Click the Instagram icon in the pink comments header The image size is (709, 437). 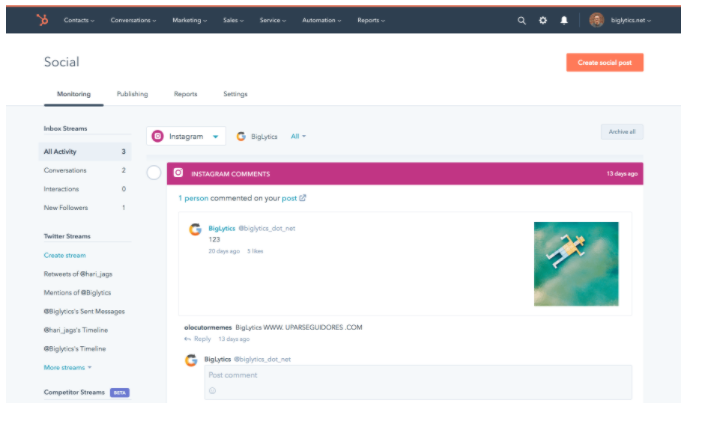(178, 173)
